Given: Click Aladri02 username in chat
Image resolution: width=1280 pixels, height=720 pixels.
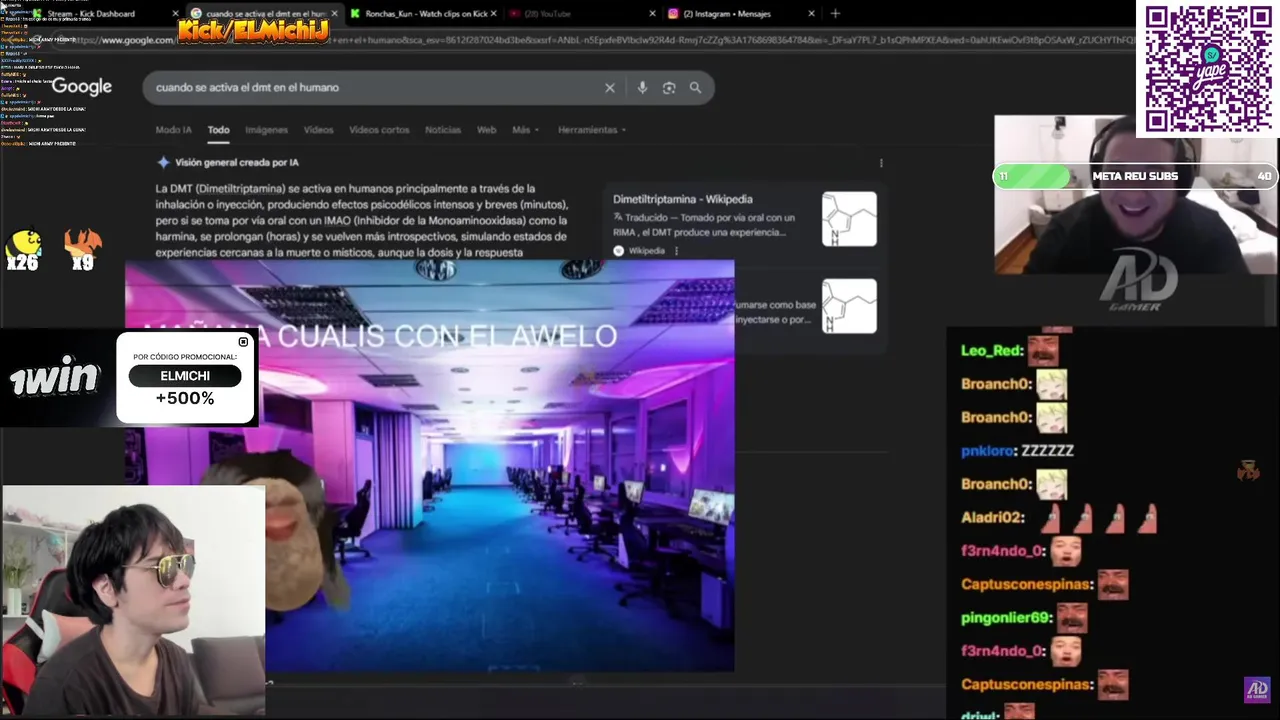Looking at the screenshot, I should tap(993, 518).
